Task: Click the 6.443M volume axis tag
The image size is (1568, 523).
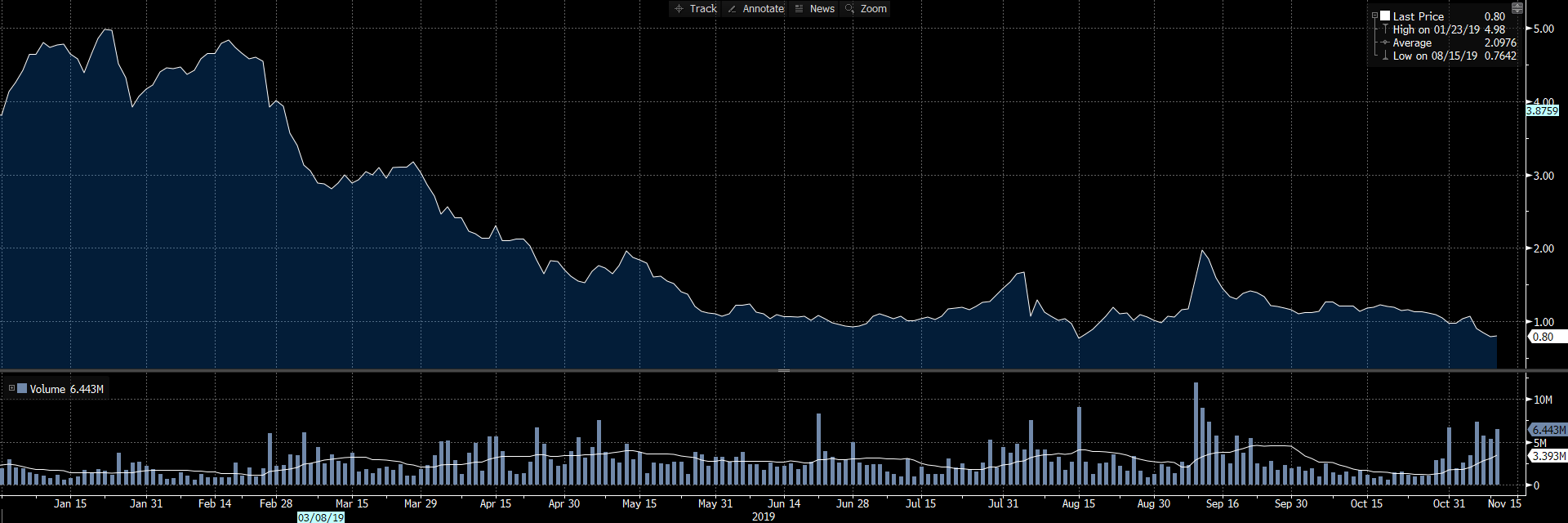Action: point(1548,430)
